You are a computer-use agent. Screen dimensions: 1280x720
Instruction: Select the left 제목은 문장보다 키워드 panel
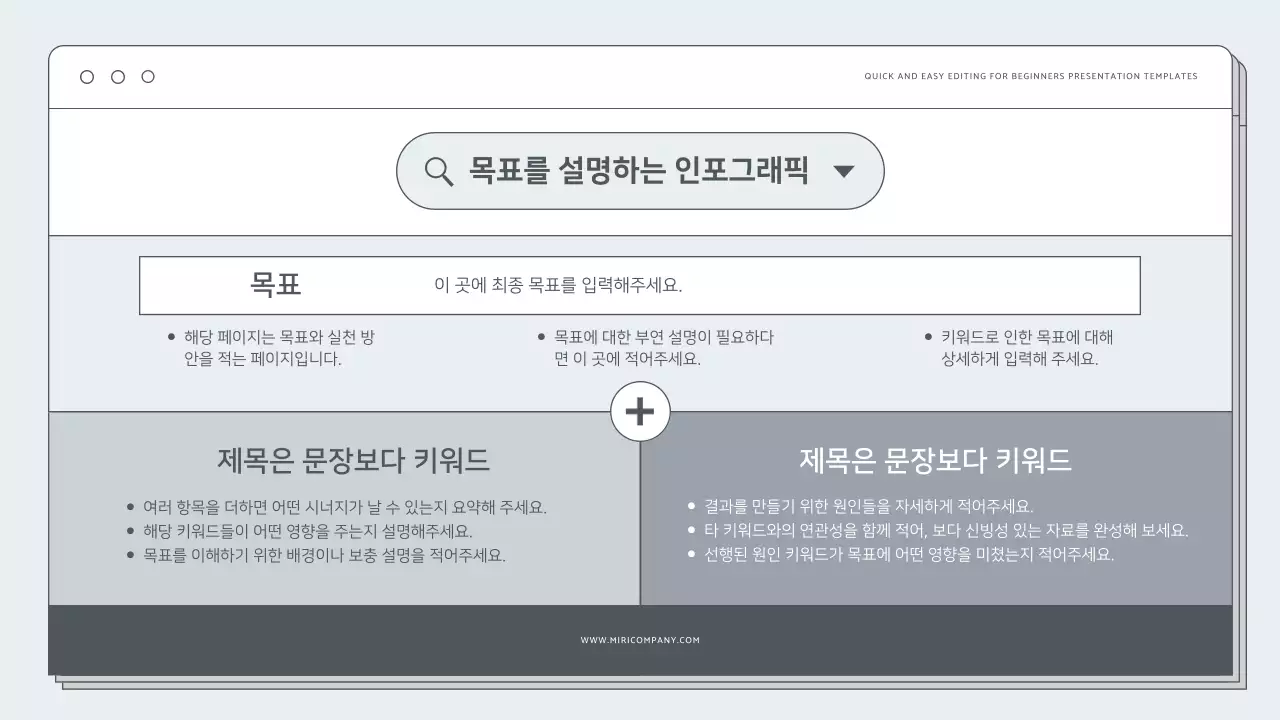[355, 460]
